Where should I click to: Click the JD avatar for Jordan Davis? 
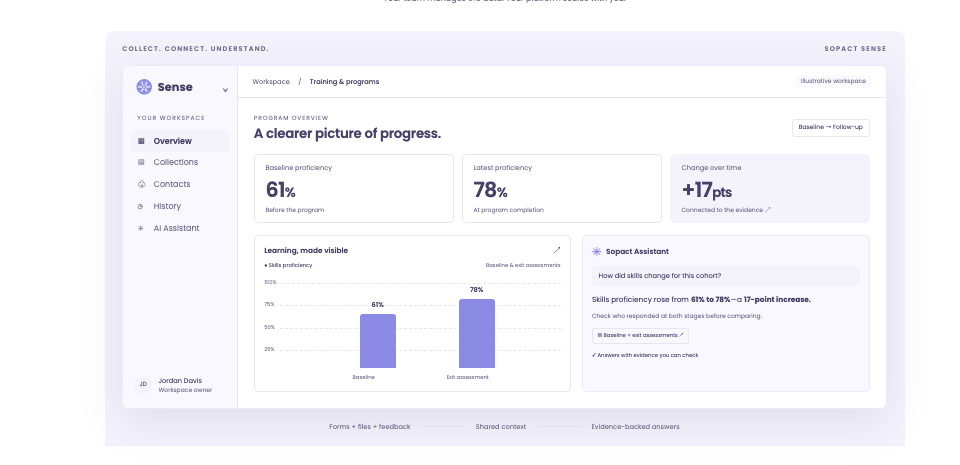point(143,384)
